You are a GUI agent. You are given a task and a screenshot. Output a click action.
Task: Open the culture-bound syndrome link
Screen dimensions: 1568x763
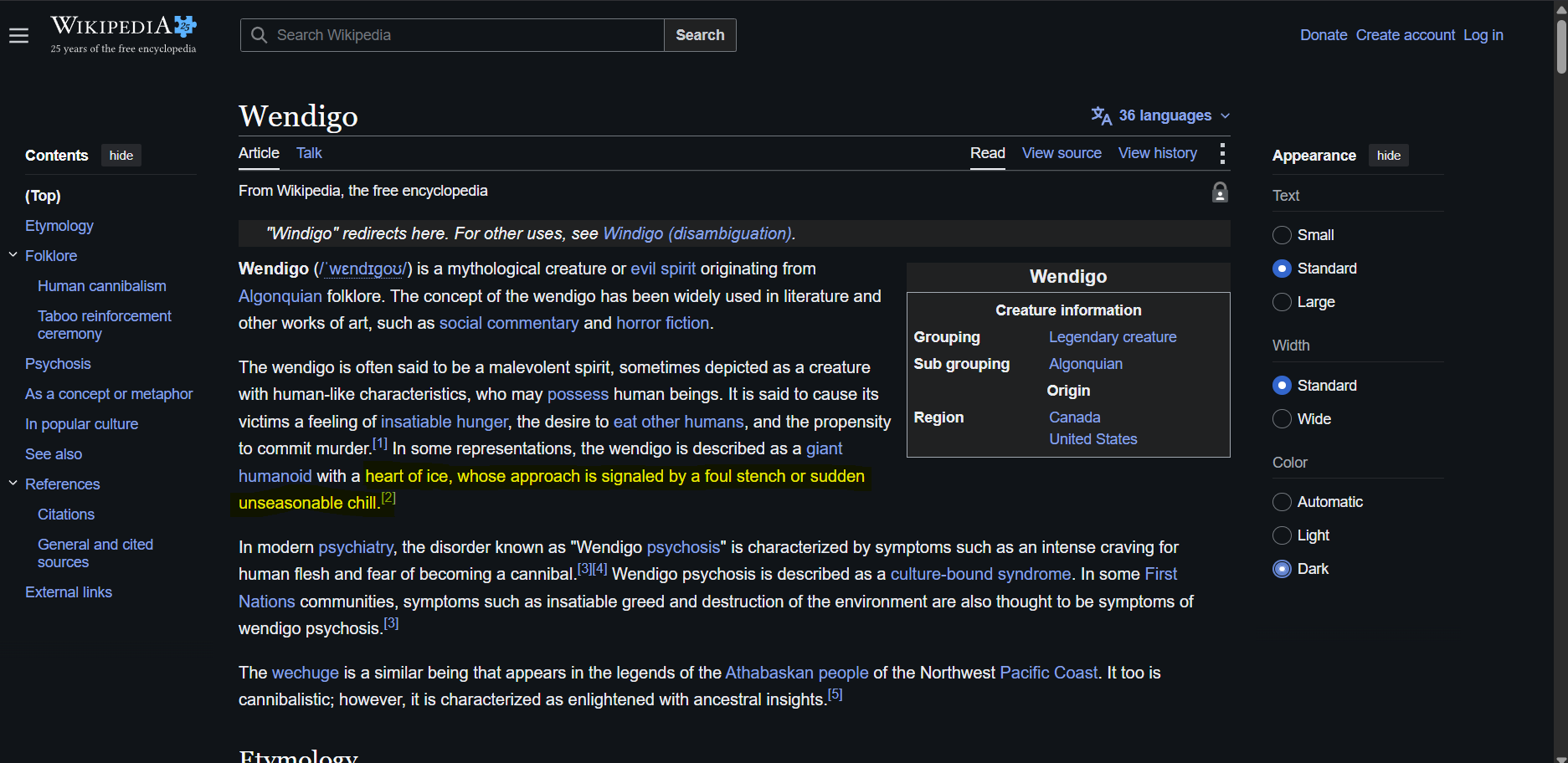(980, 574)
